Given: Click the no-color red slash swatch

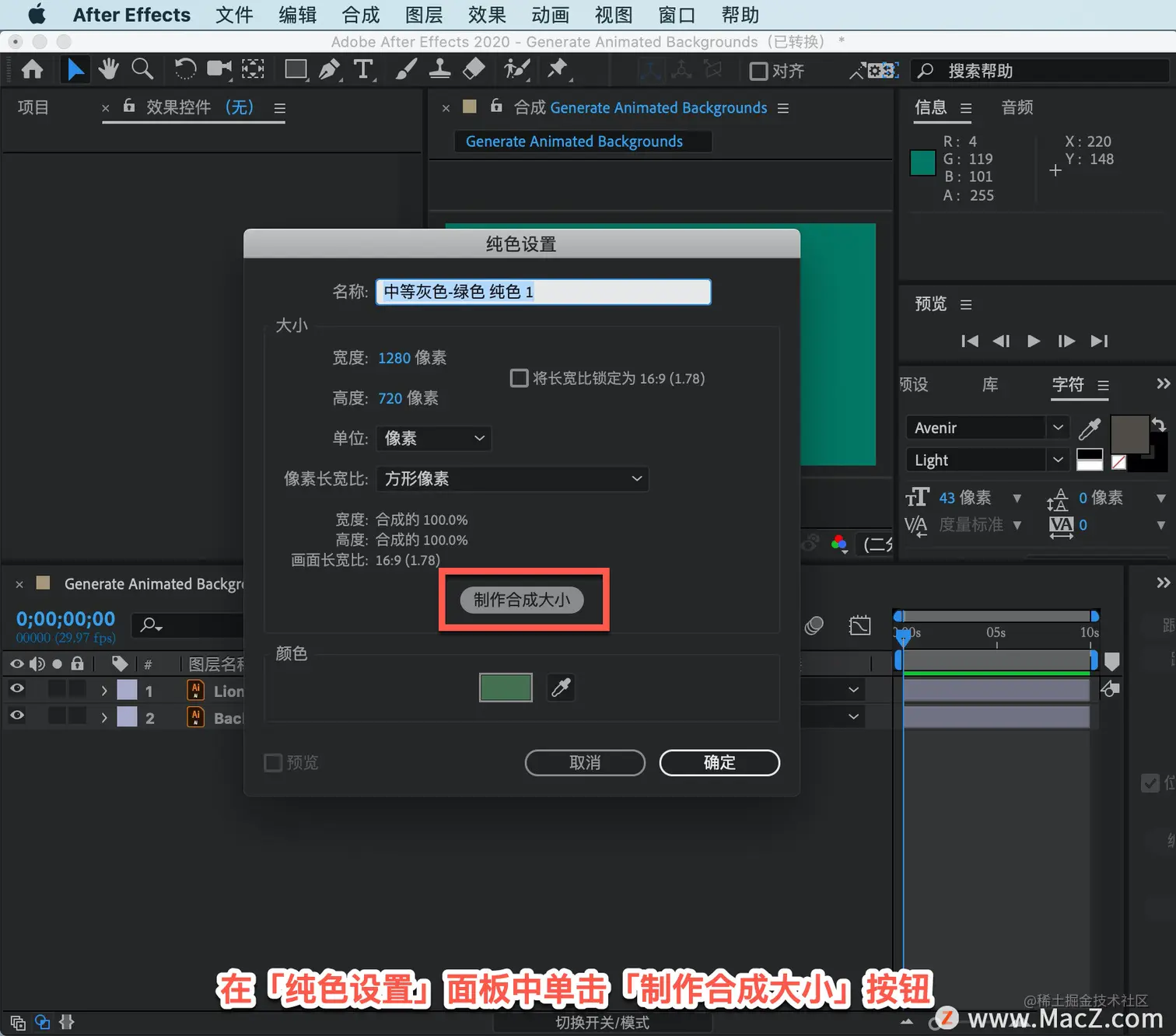Looking at the screenshot, I should (1119, 463).
